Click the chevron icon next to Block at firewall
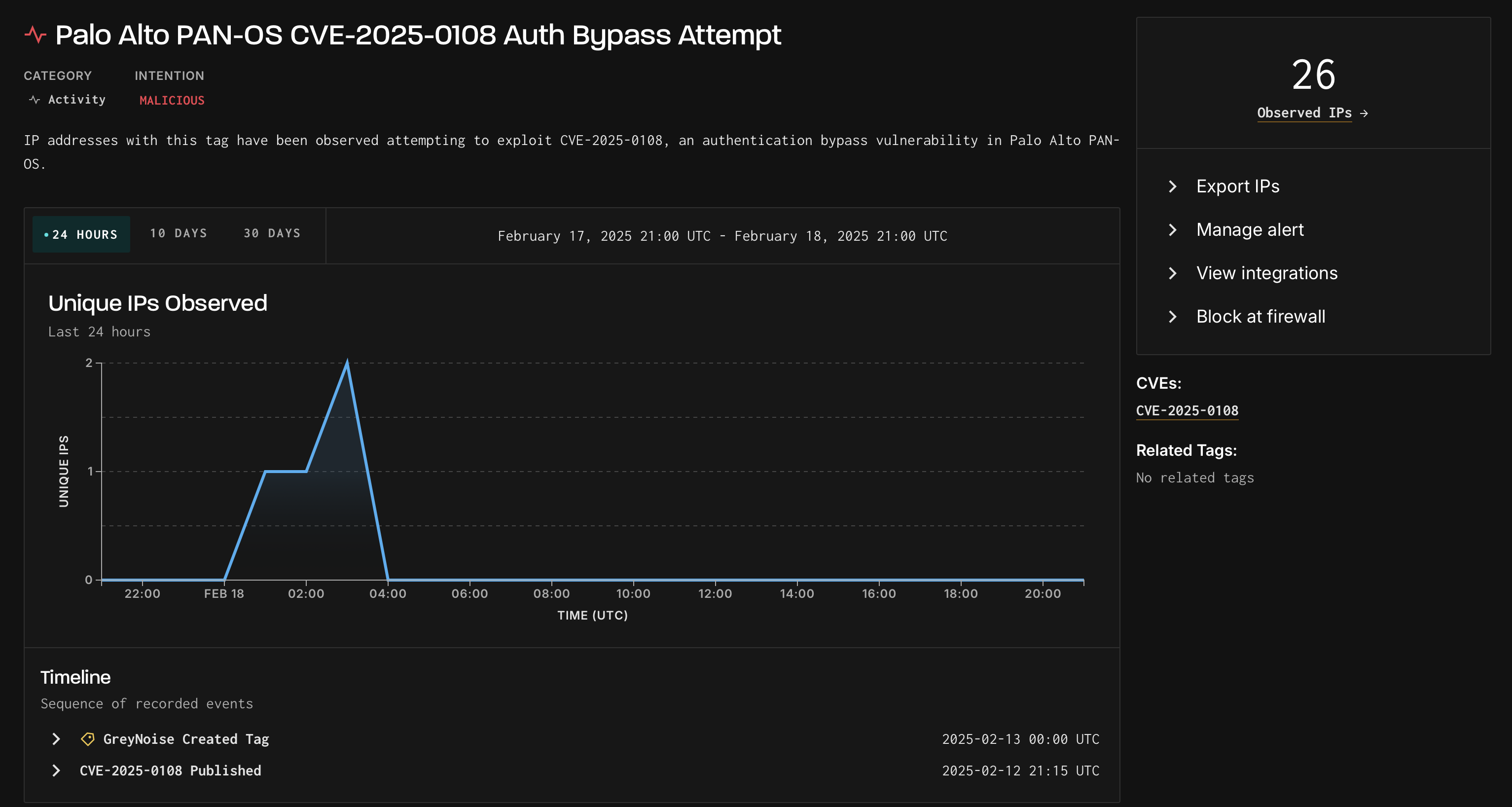 (x=1172, y=317)
